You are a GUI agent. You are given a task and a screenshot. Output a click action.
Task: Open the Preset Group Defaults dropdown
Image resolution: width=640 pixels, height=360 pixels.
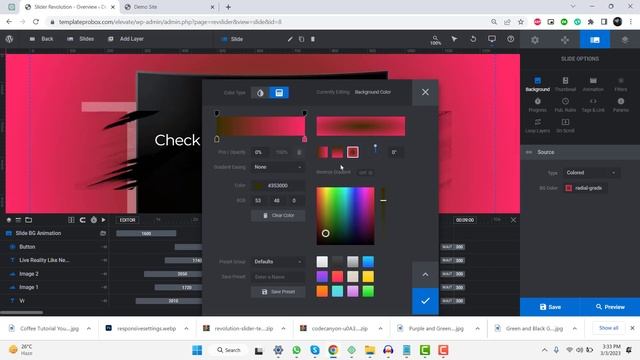(278, 262)
